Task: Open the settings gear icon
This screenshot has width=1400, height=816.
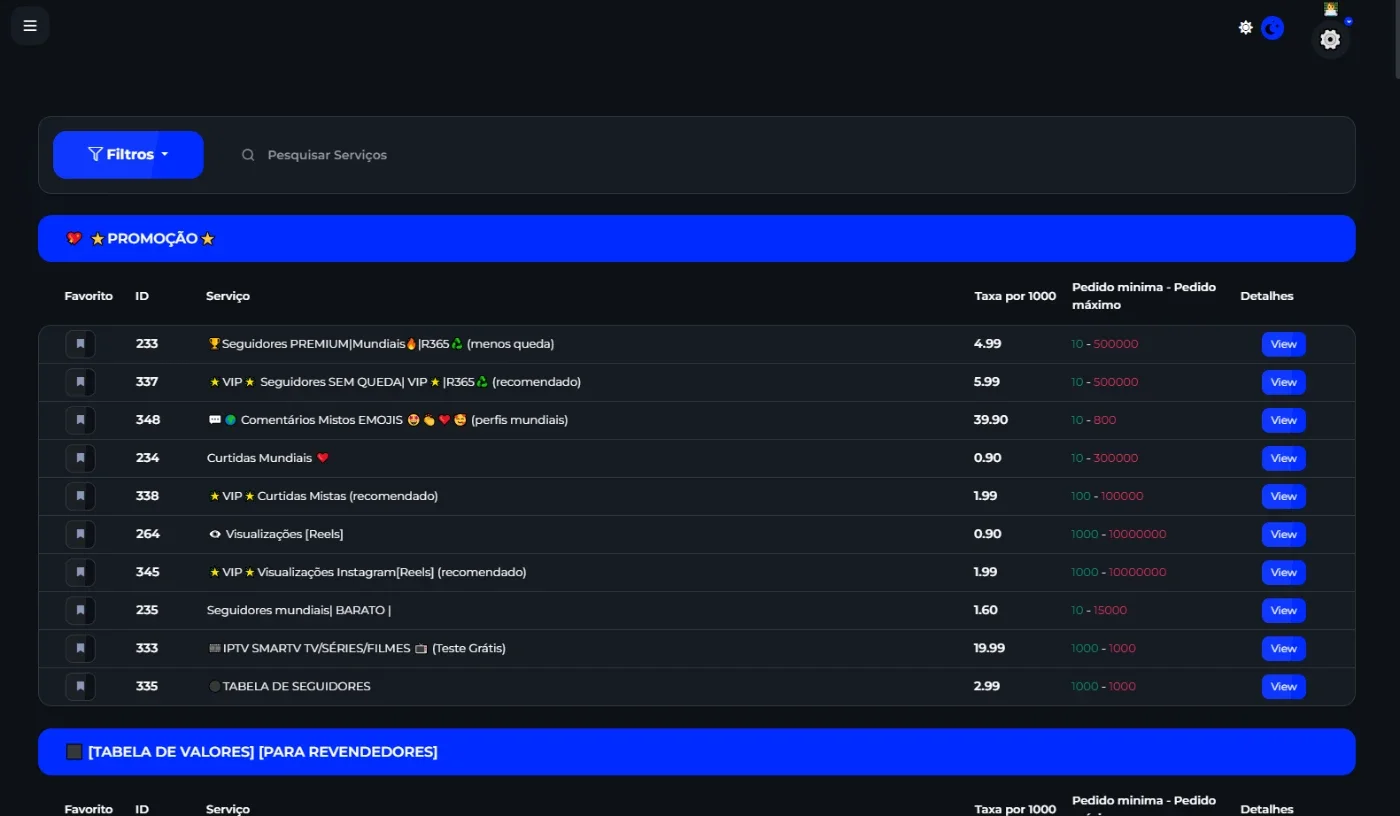Action: (x=1330, y=40)
